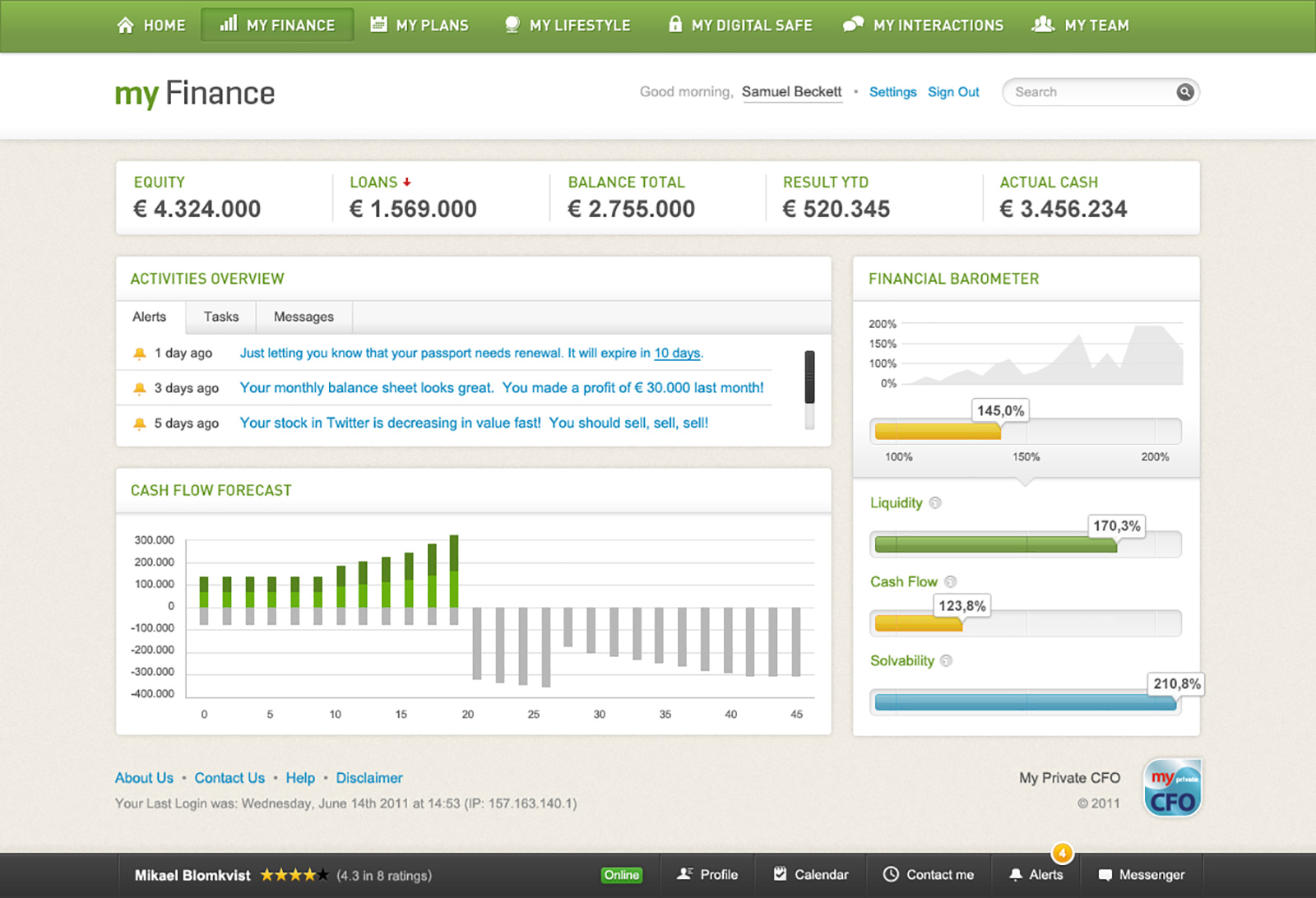1316x898 pixels.
Task: Click the Contact me clock icon
Action: [891, 874]
